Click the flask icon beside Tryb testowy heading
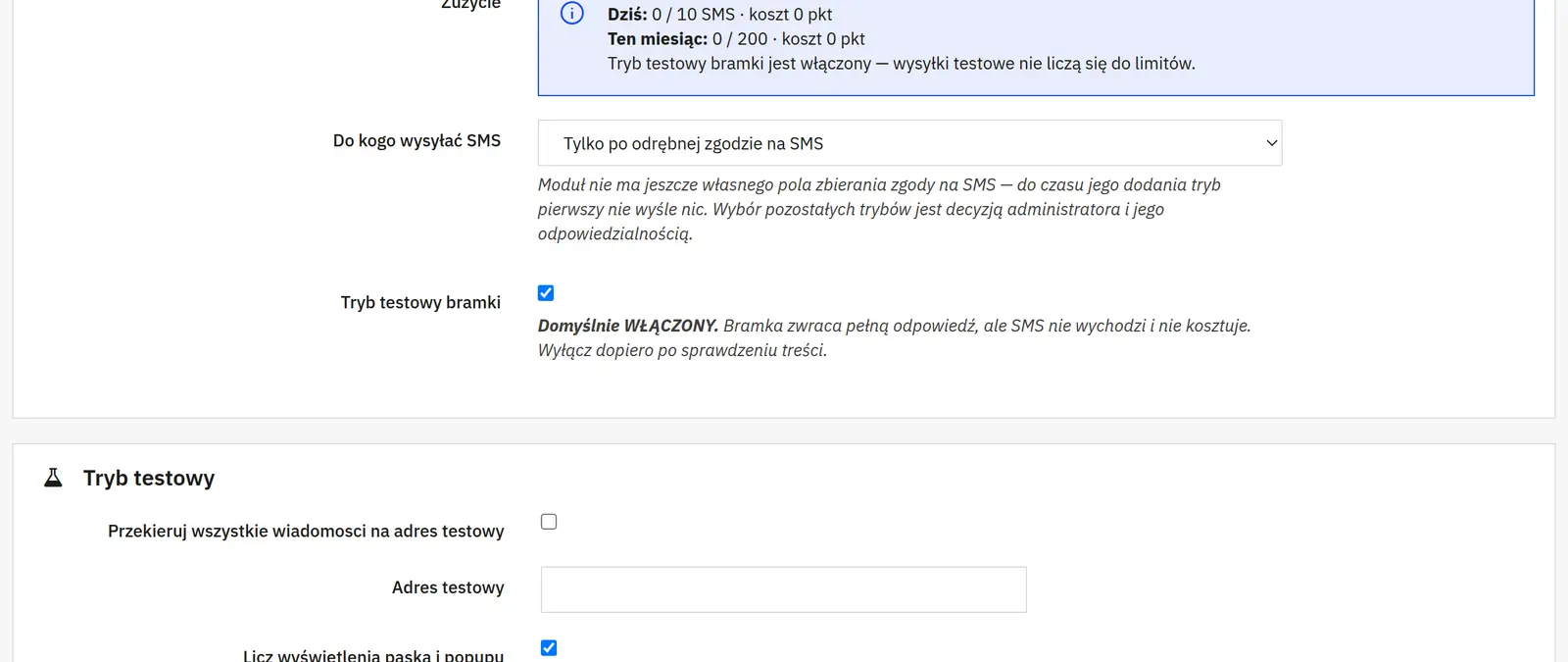This screenshot has width=1568, height=662. [x=54, y=478]
